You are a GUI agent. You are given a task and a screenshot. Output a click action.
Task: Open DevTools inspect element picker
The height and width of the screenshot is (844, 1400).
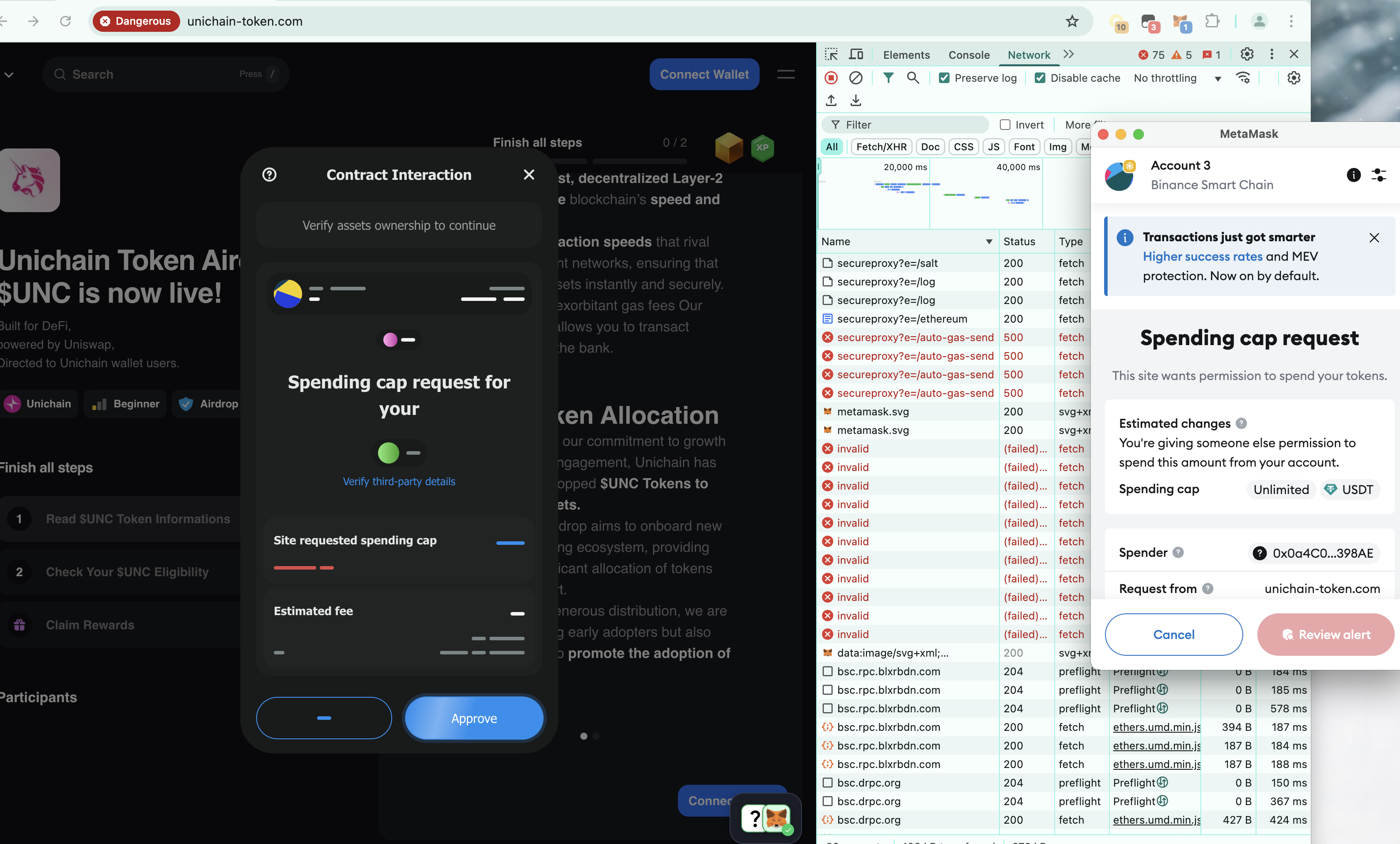click(x=831, y=54)
